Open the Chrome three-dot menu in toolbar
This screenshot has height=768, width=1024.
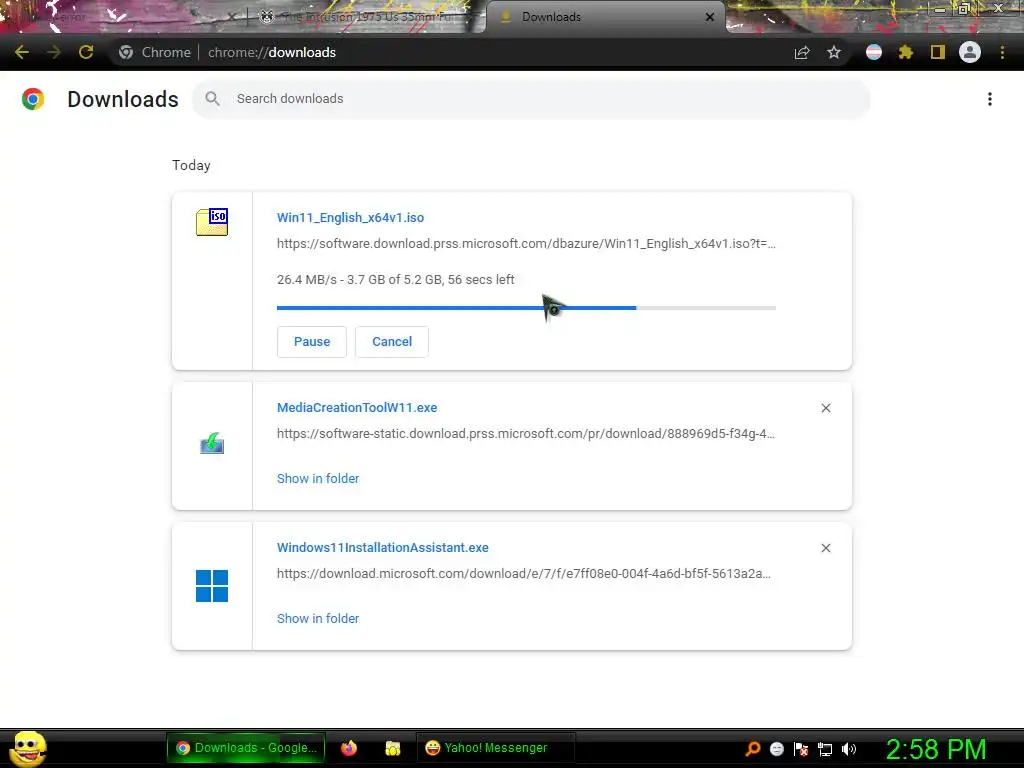pyautogui.click(x=1002, y=52)
